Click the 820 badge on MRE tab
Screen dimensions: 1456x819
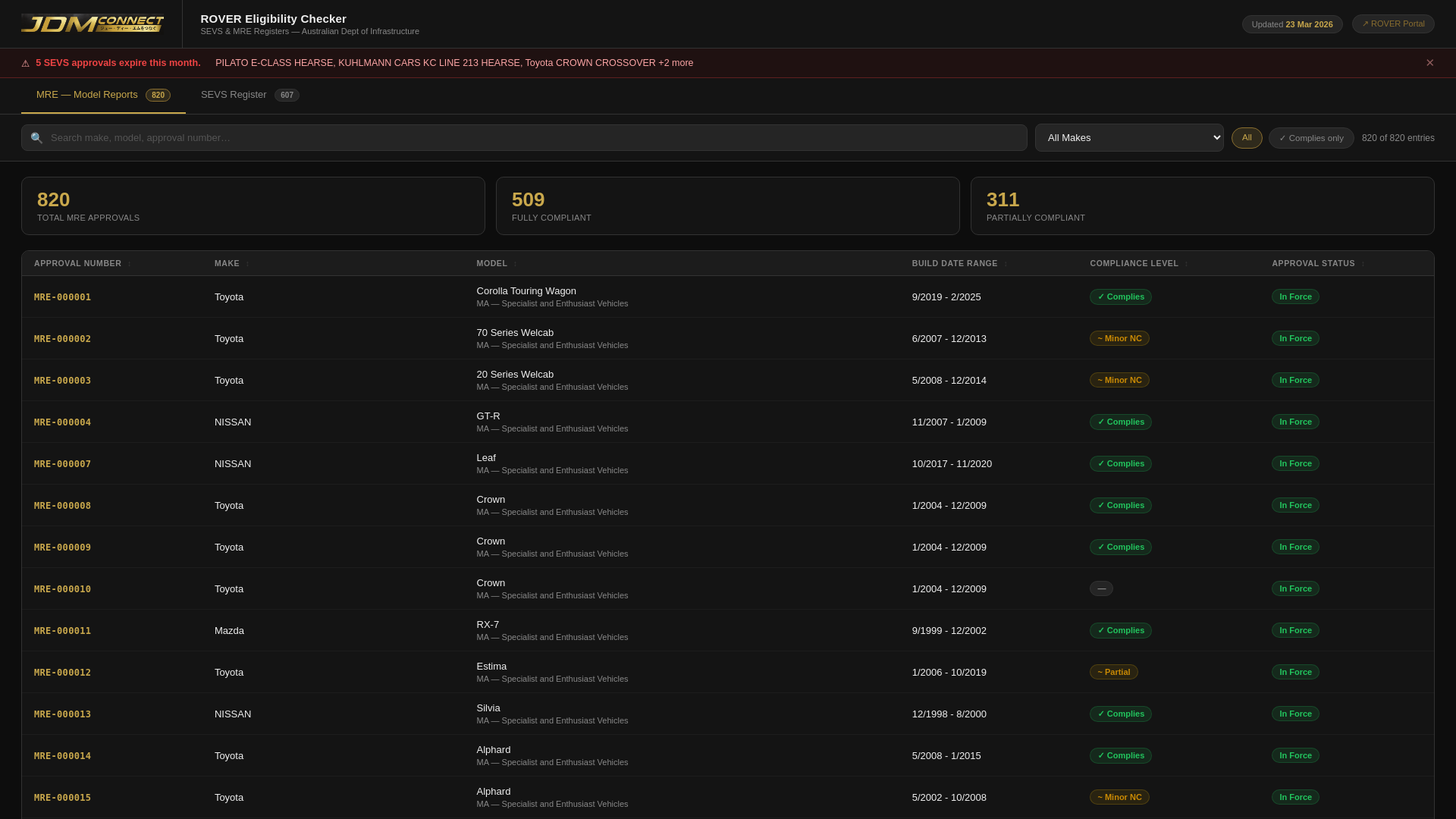(158, 96)
